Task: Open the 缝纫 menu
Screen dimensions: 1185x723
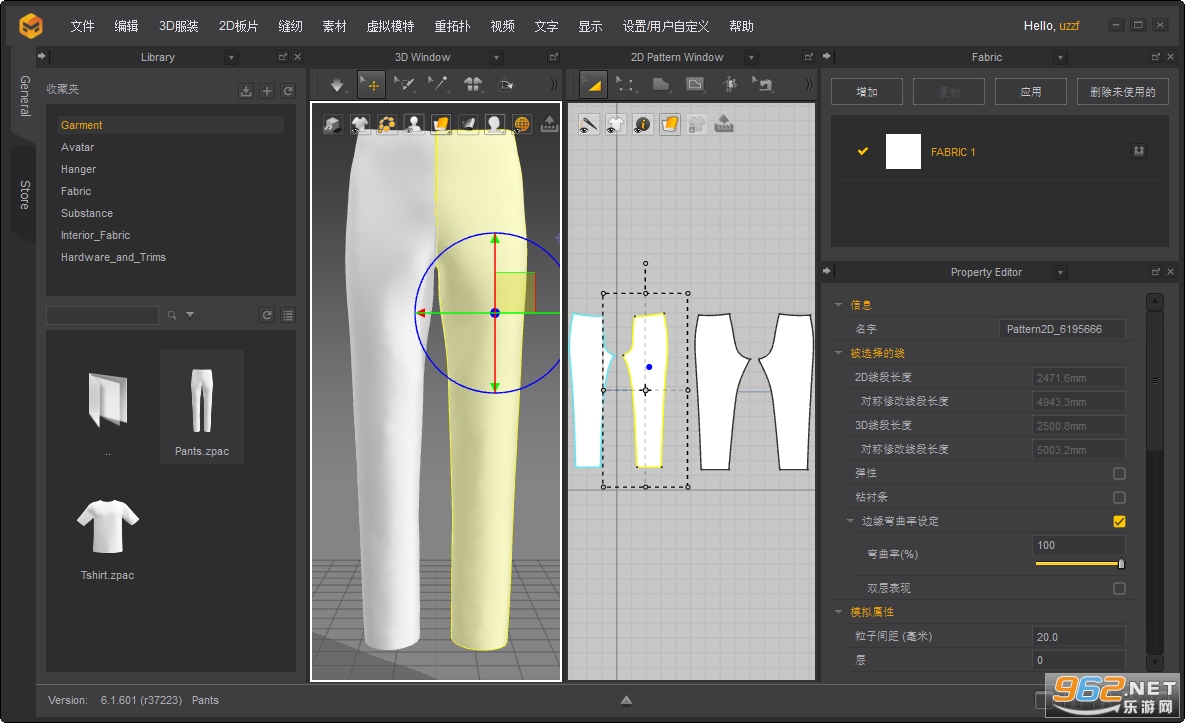Action: tap(290, 26)
